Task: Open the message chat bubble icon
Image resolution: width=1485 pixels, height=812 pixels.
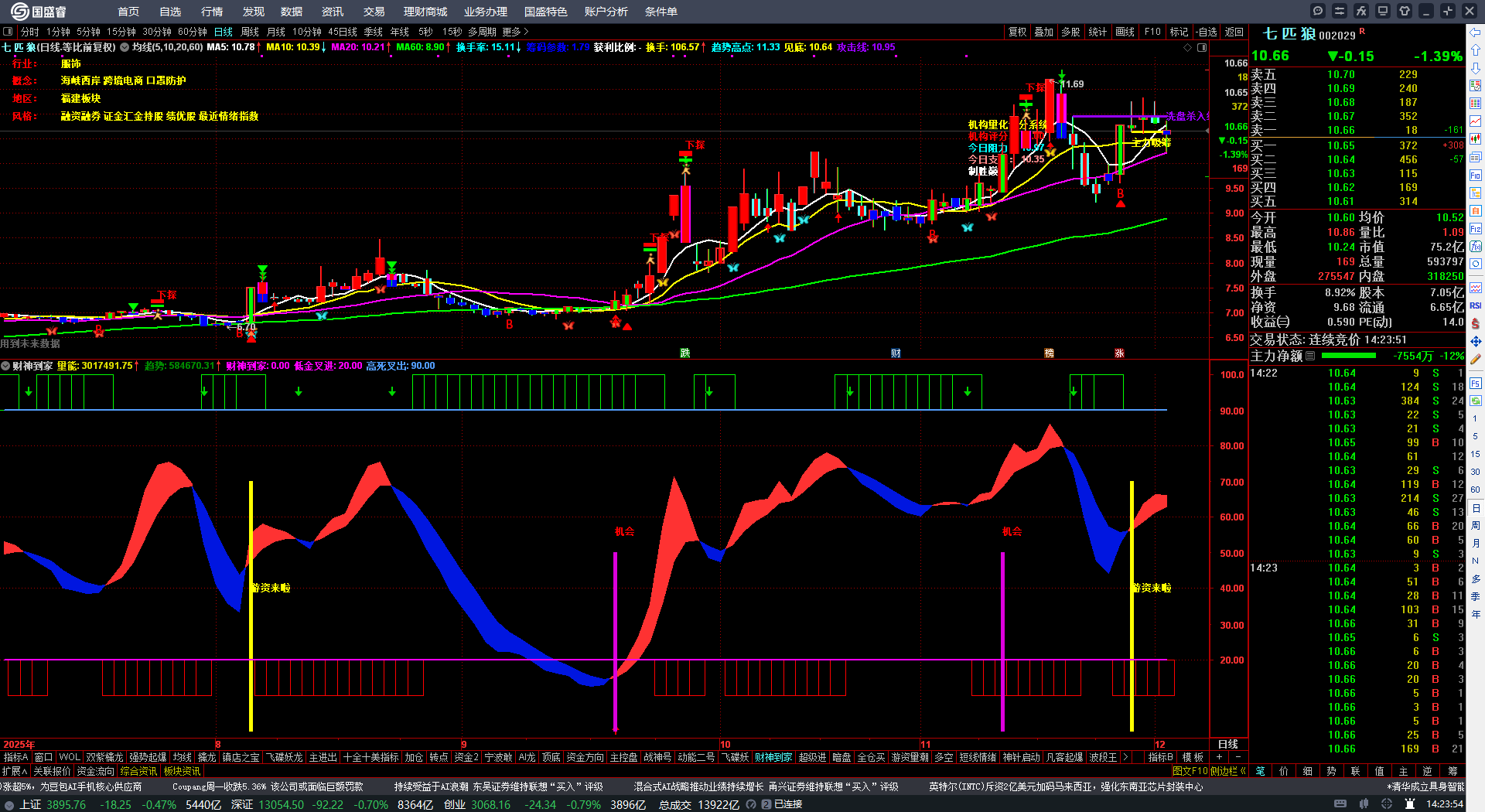Action: 1318,11
